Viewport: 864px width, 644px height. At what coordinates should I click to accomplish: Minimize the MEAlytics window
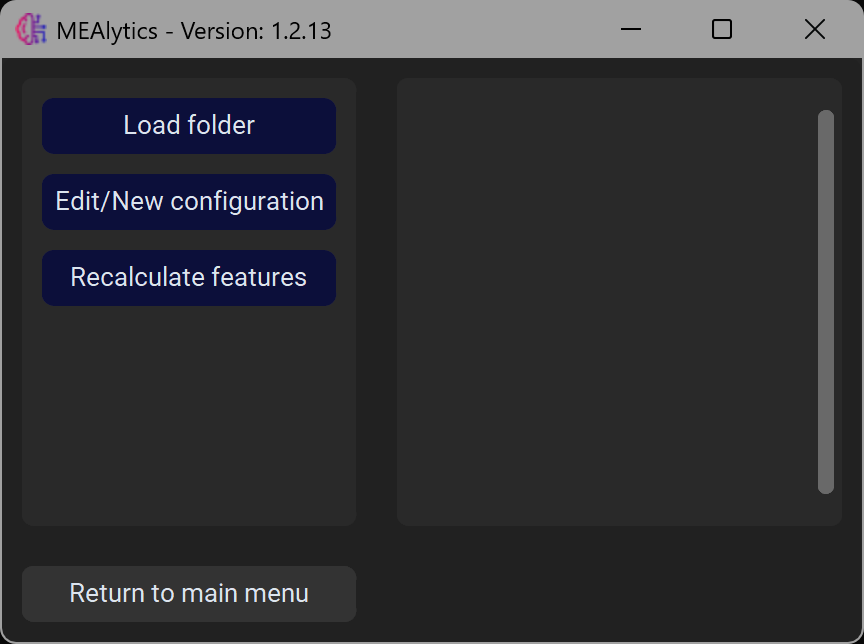pos(631,30)
